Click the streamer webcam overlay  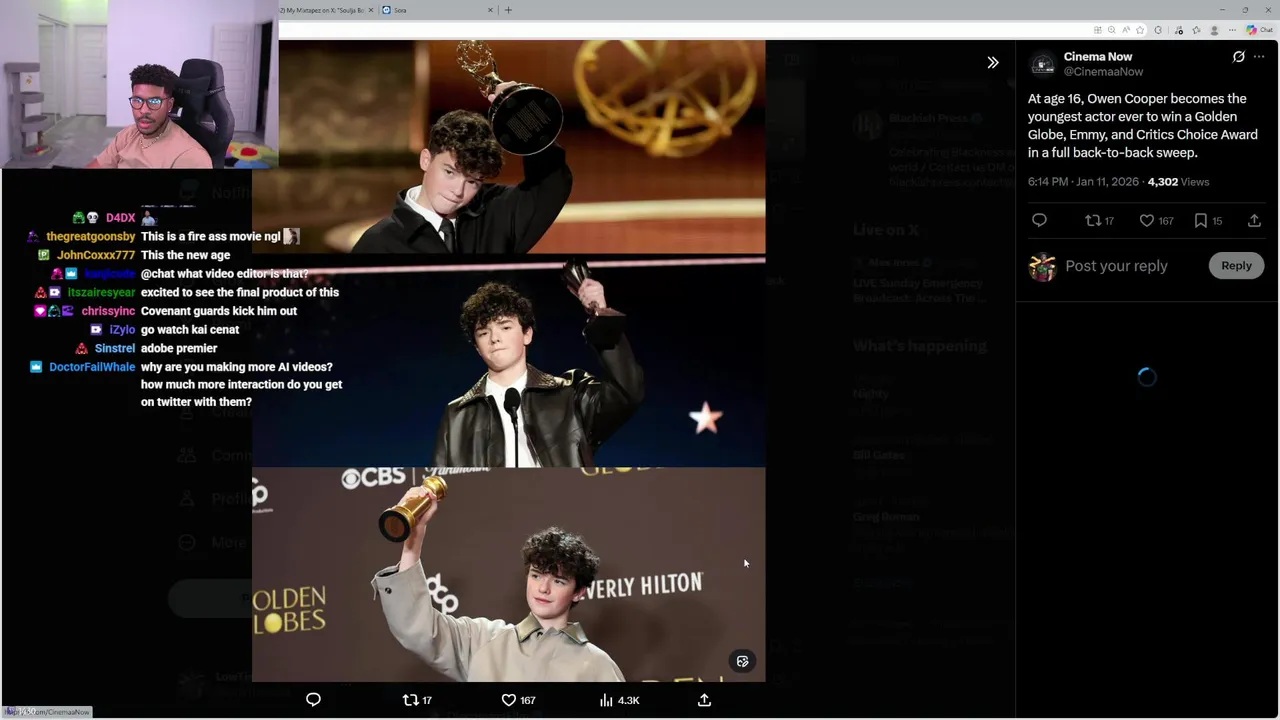(x=139, y=84)
